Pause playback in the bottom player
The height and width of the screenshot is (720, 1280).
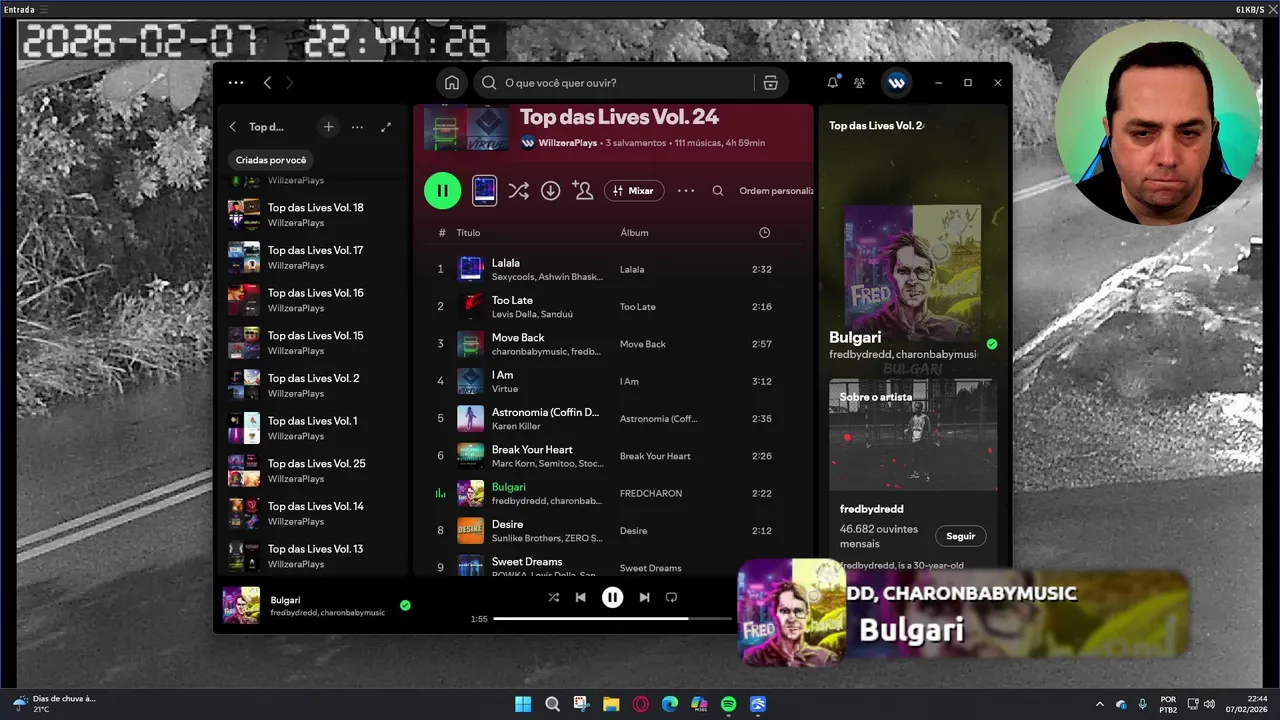(x=612, y=597)
